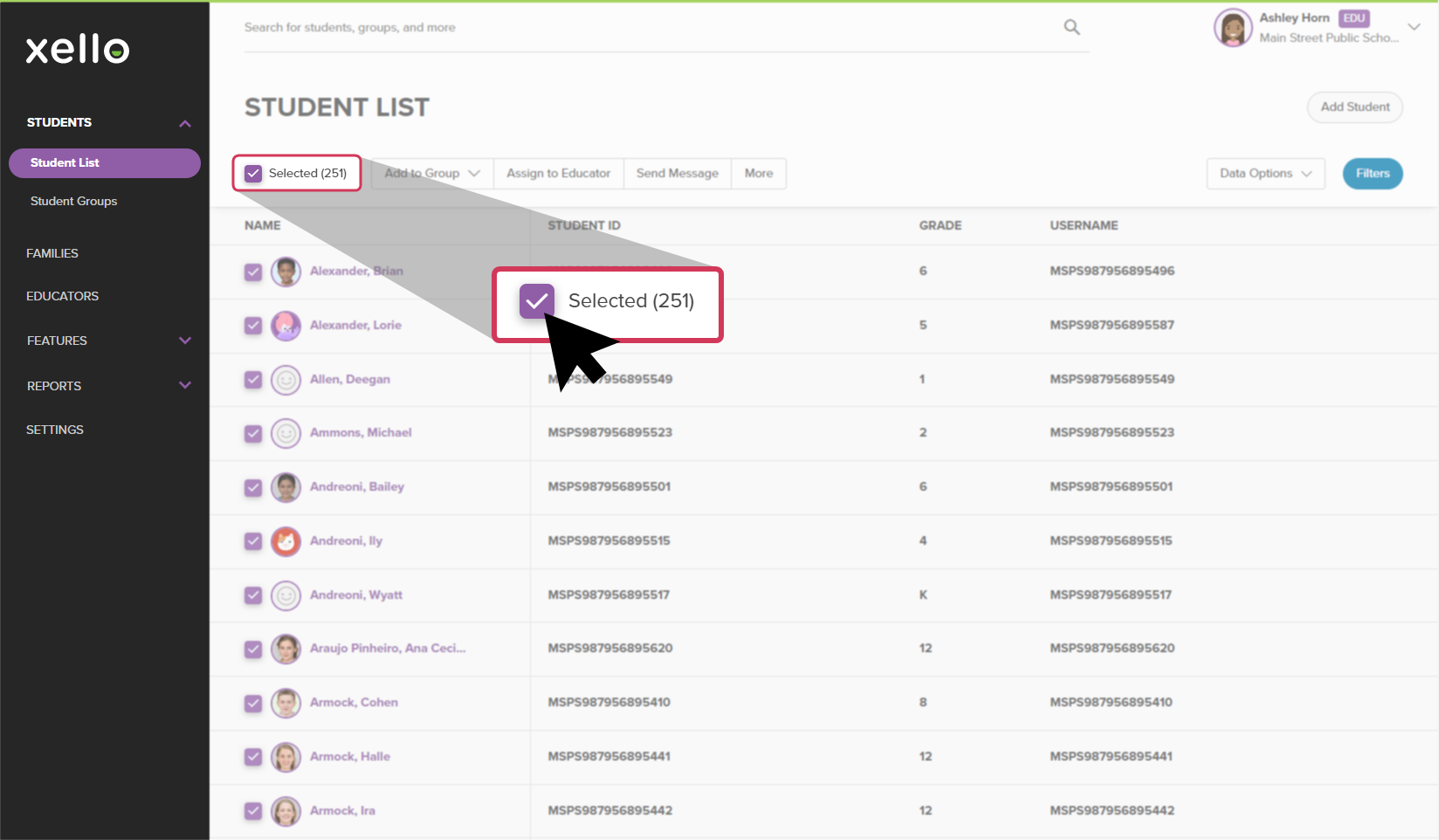
Task: Uncheck the Selected (251) toolbar checkbox
Action: click(253, 174)
